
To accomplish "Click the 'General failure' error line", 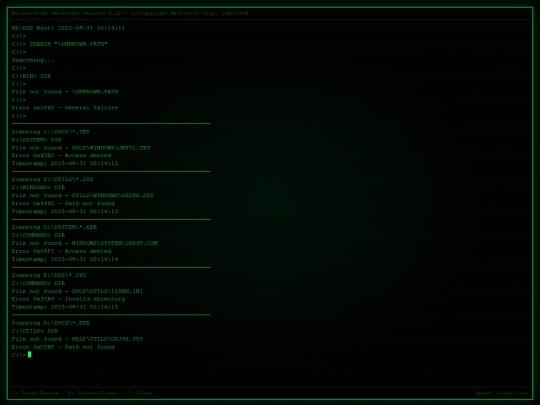I will pyautogui.click(x=65, y=107).
